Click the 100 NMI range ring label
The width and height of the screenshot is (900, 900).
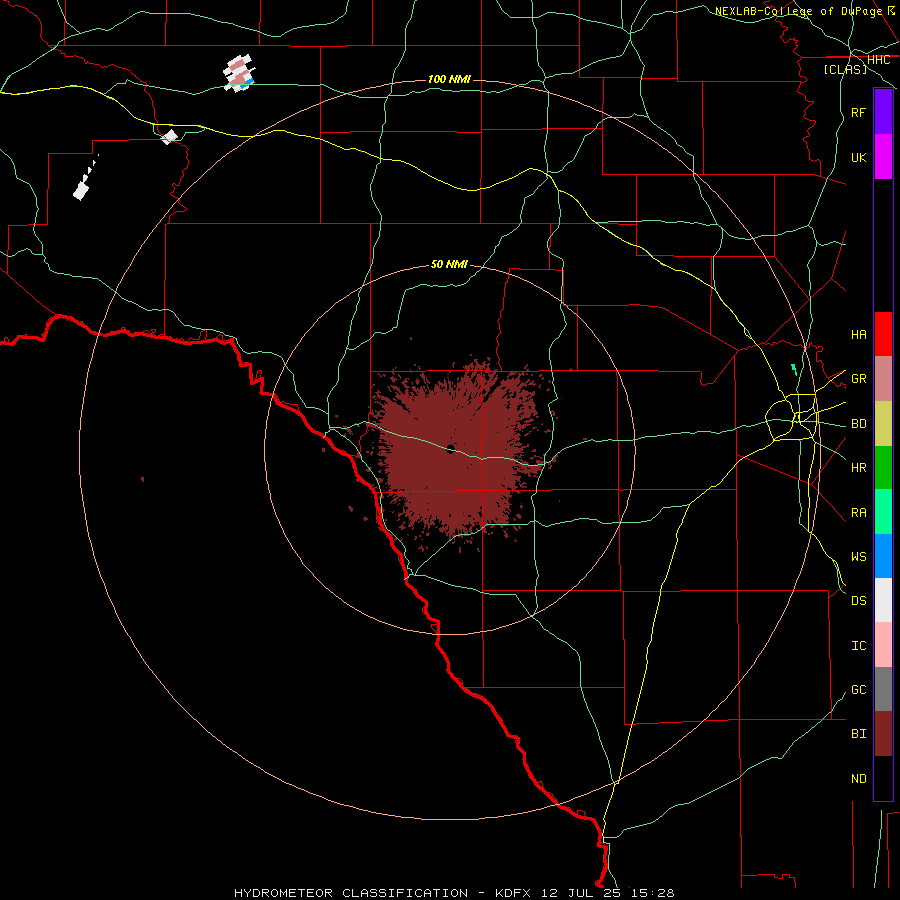(449, 79)
